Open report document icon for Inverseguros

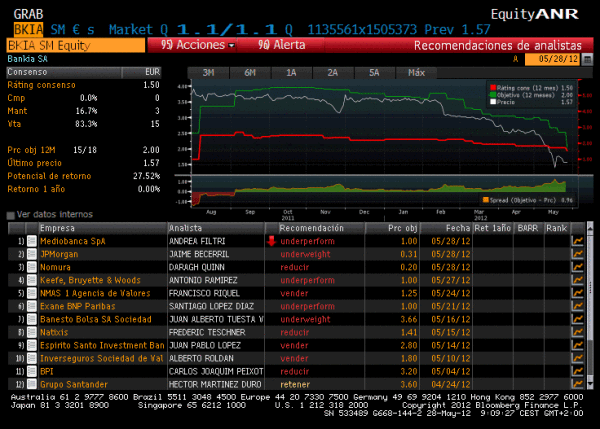tap(32, 358)
